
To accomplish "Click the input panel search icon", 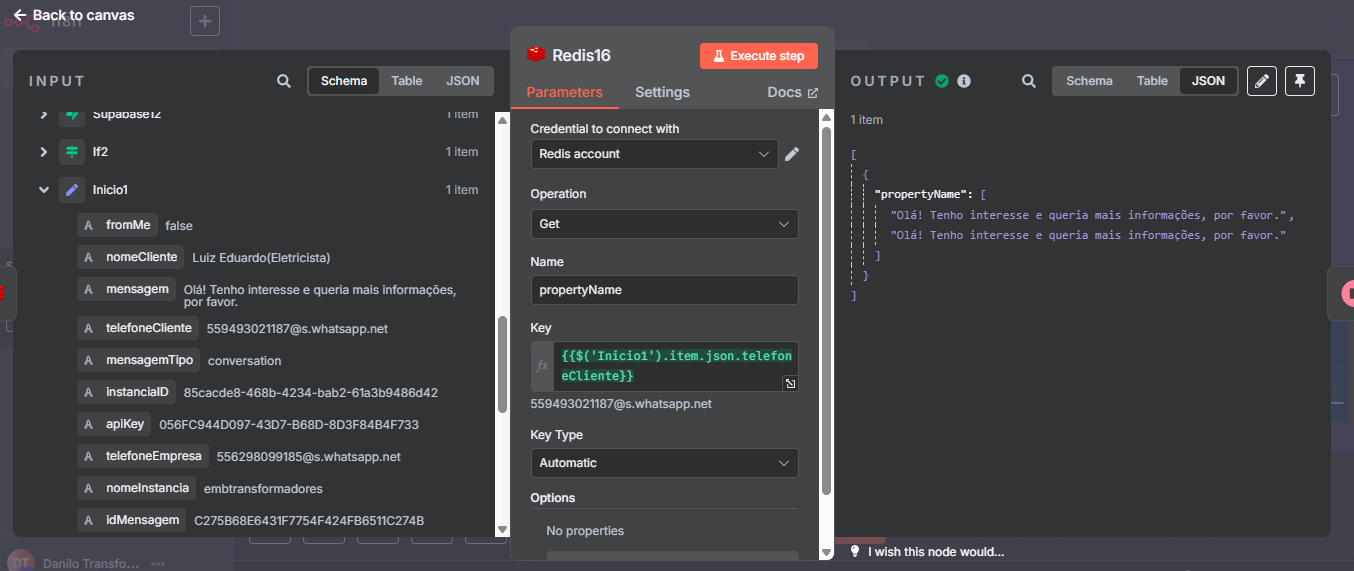I will point(284,81).
